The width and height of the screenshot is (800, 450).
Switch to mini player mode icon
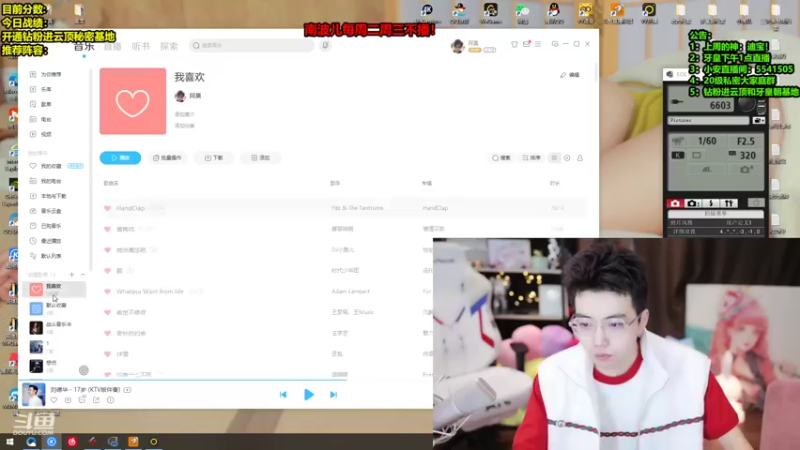[x=555, y=44]
